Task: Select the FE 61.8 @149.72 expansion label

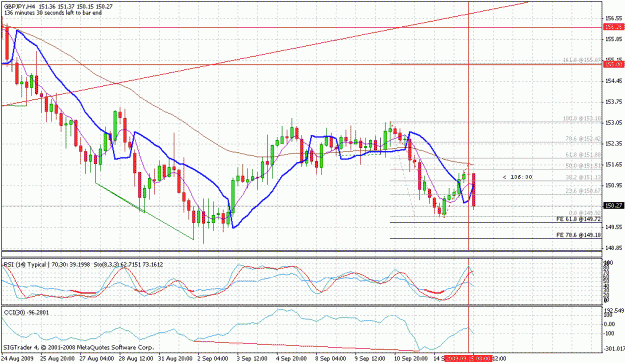Action: pyautogui.click(x=578, y=219)
